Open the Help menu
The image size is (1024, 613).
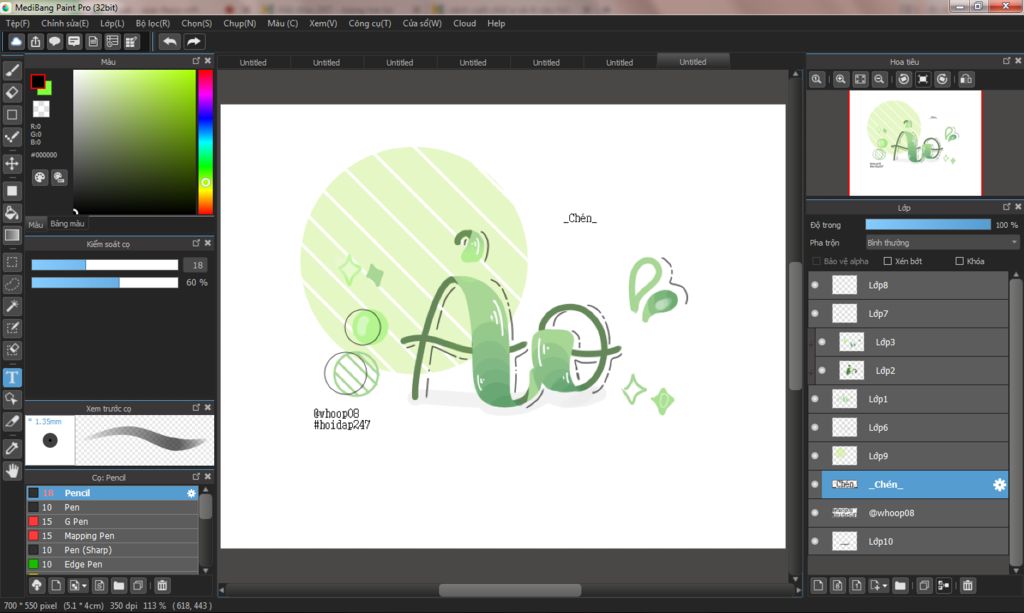[x=496, y=24]
